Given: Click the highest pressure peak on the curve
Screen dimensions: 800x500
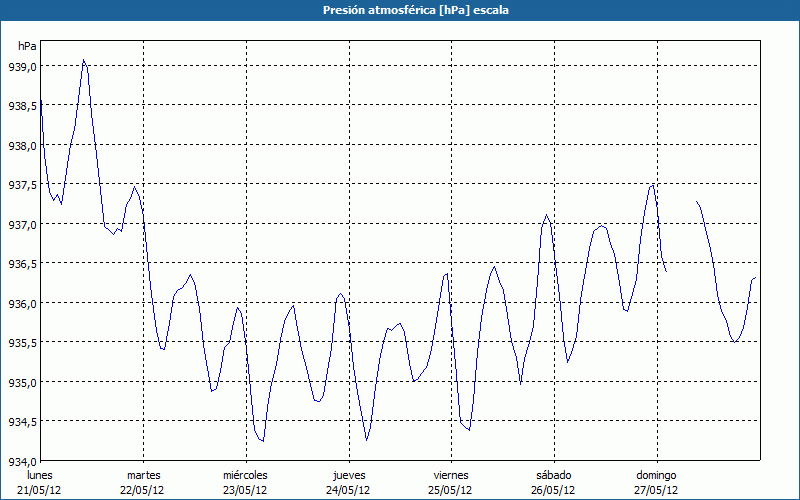Looking at the screenshot, I should (x=84, y=60).
